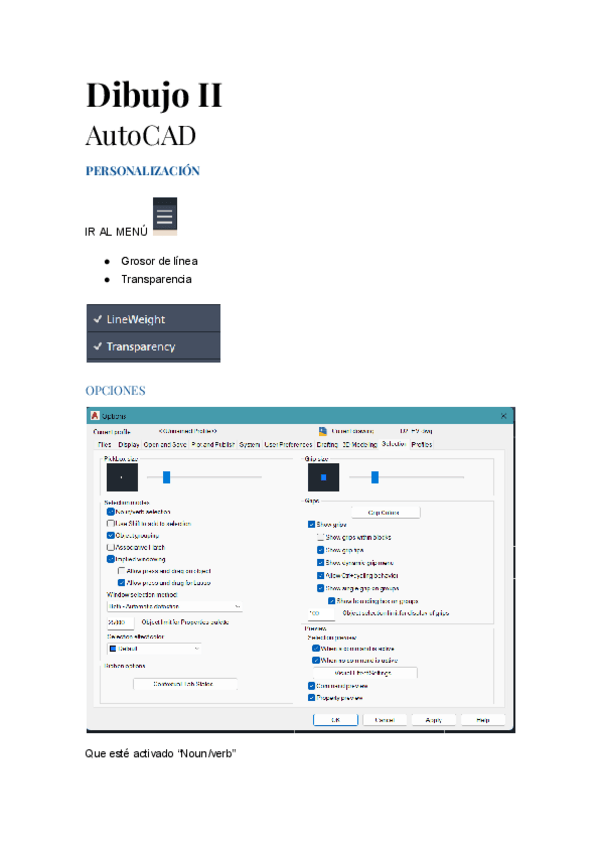Toggle When no command is active checkbox
600x848 pixels.
[316, 660]
